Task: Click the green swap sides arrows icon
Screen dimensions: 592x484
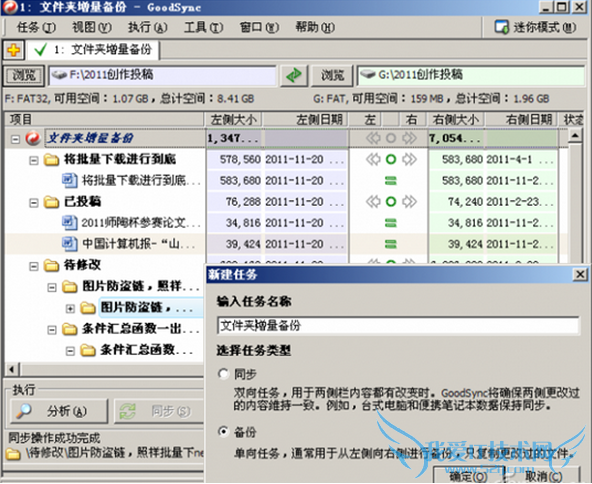Action: pos(294,75)
